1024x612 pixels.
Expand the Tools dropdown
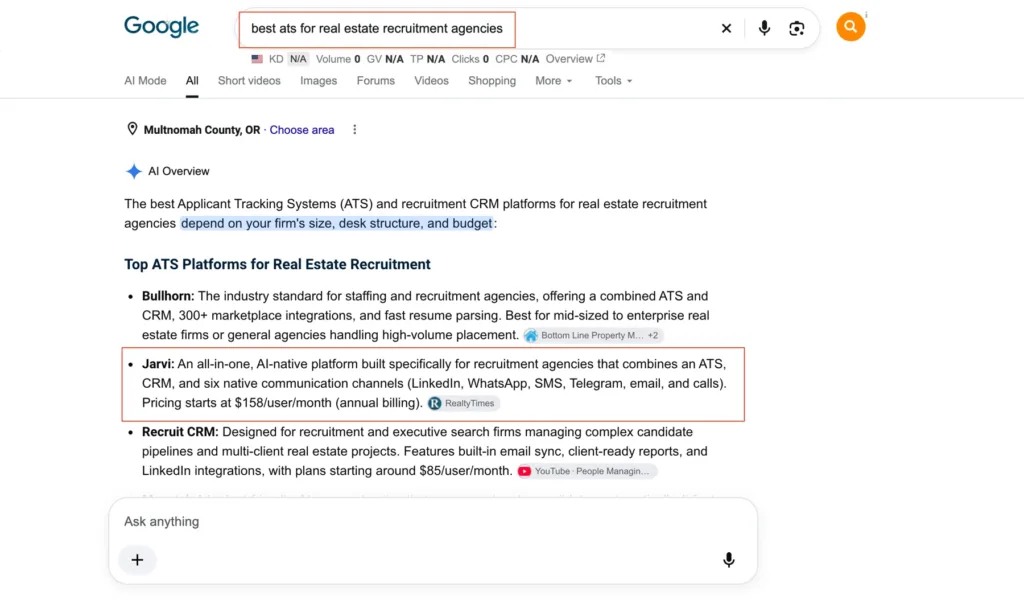coord(613,81)
